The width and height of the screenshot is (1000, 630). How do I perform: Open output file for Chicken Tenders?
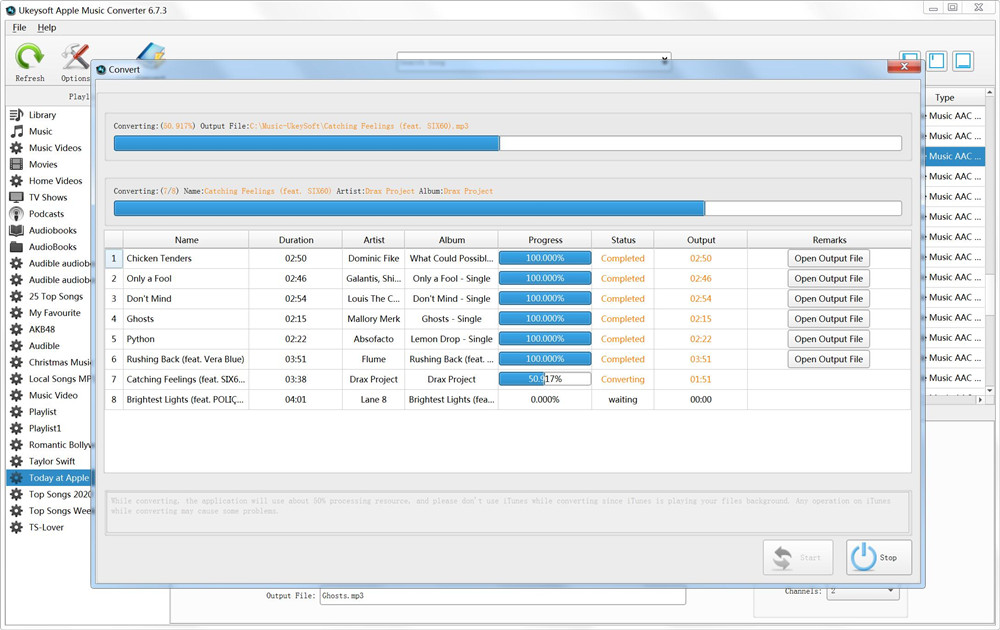point(828,258)
